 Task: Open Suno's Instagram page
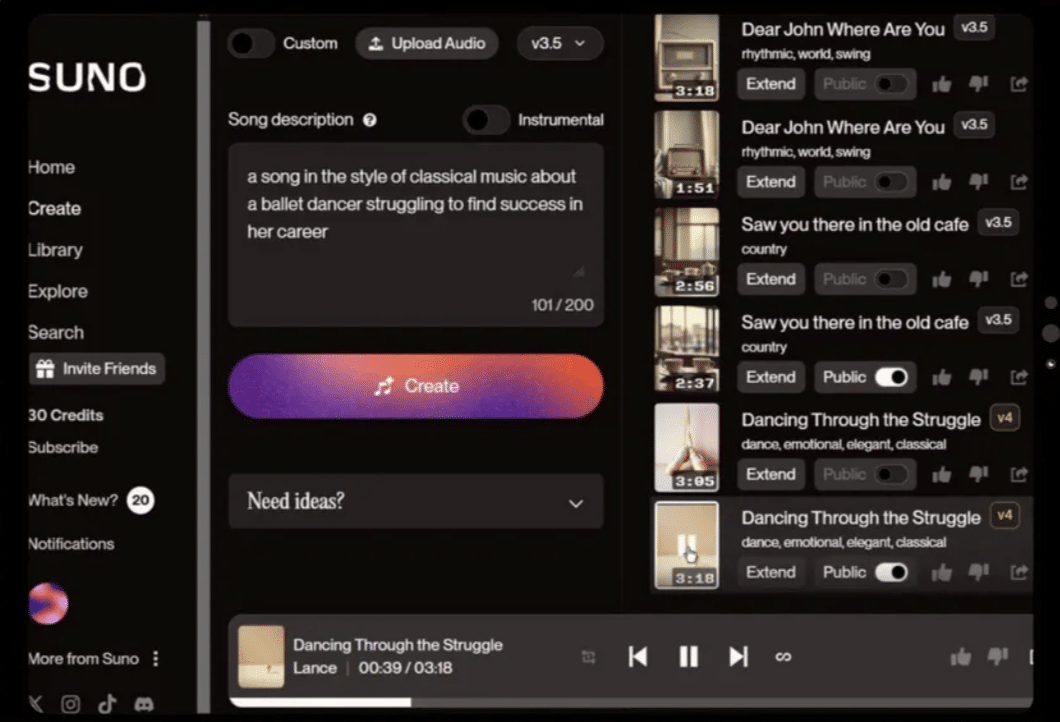[x=70, y=704]
